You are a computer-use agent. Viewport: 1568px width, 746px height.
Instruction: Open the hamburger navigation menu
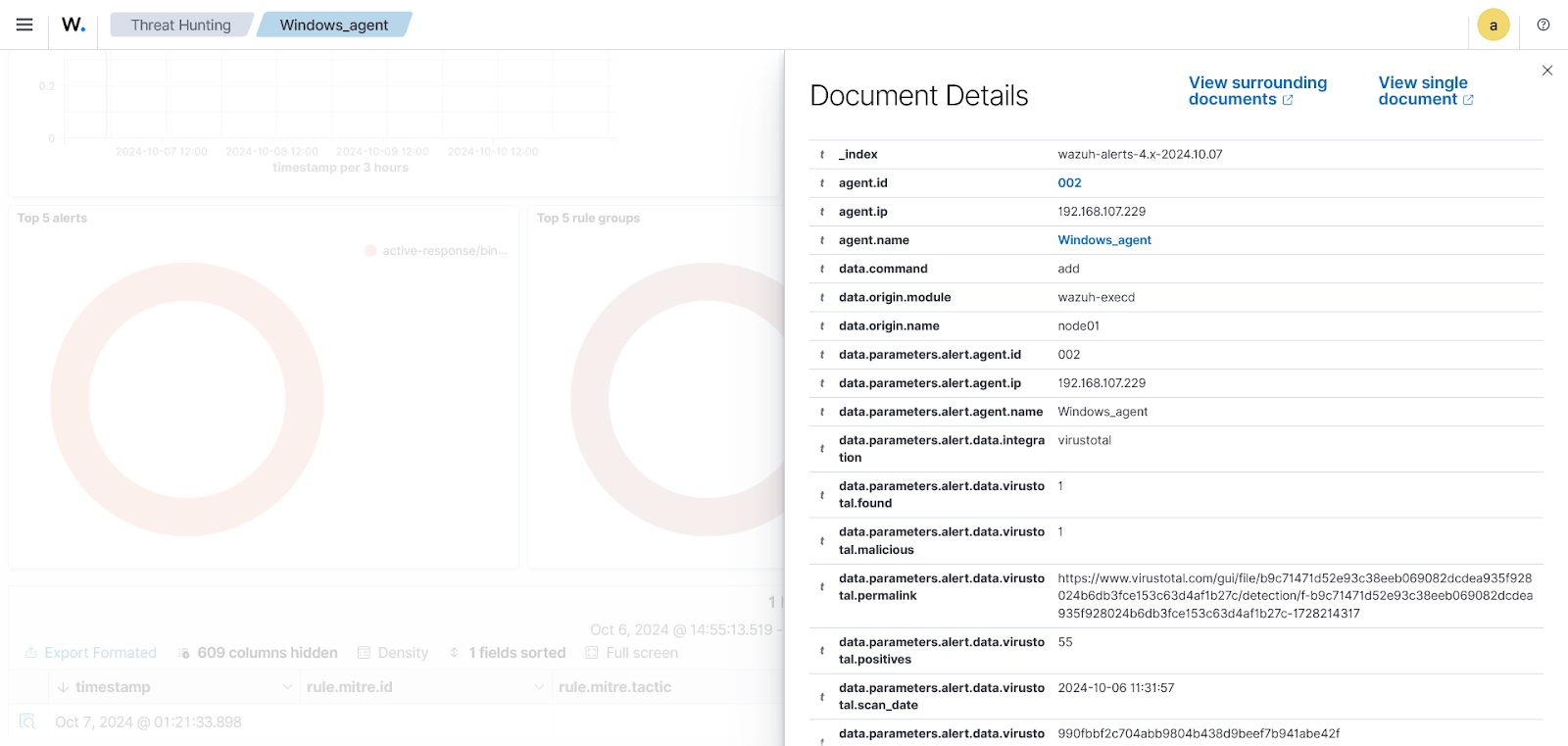(24, 25)
